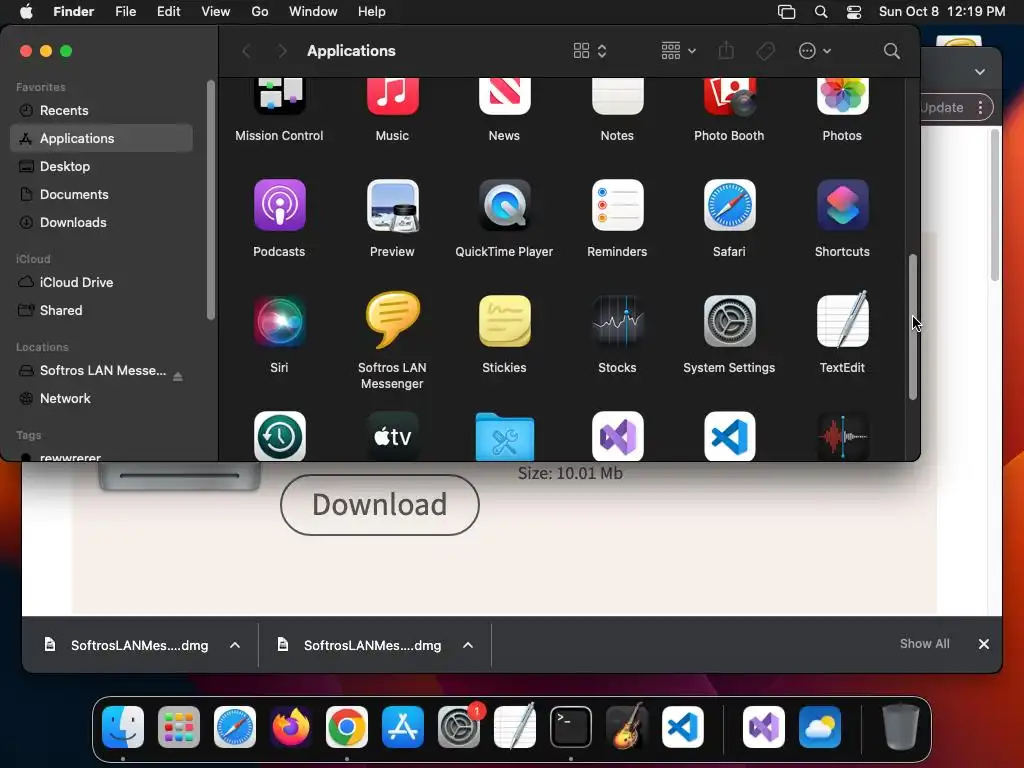Open GarageBand from the Dock
Image resolution: width=1024 pixels, height=768 pixels.
[x=627, y=726]
